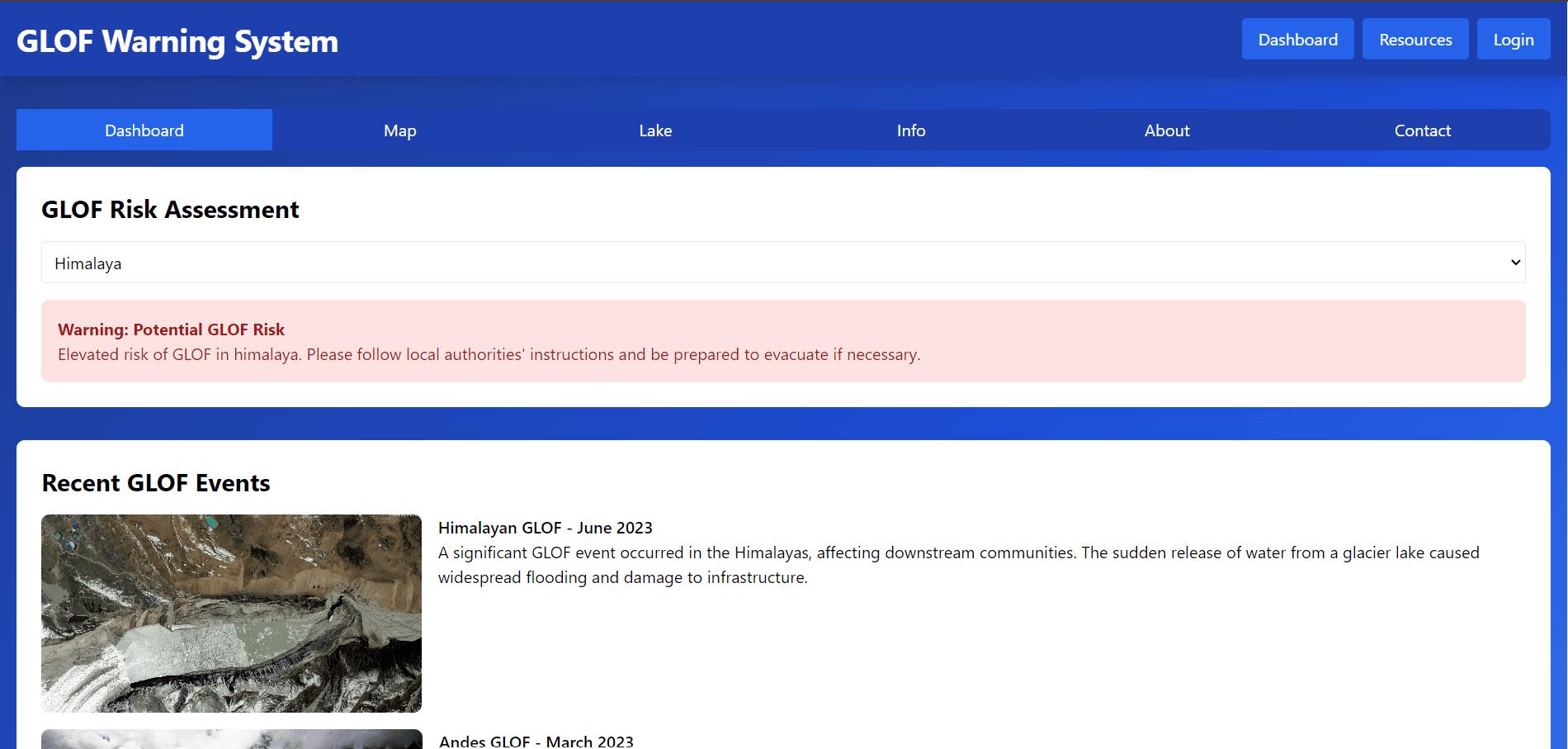Open Dashboard from the top-right header buttons
The height and width of the screenshot is (749, 1568).
coord(1297,40)
